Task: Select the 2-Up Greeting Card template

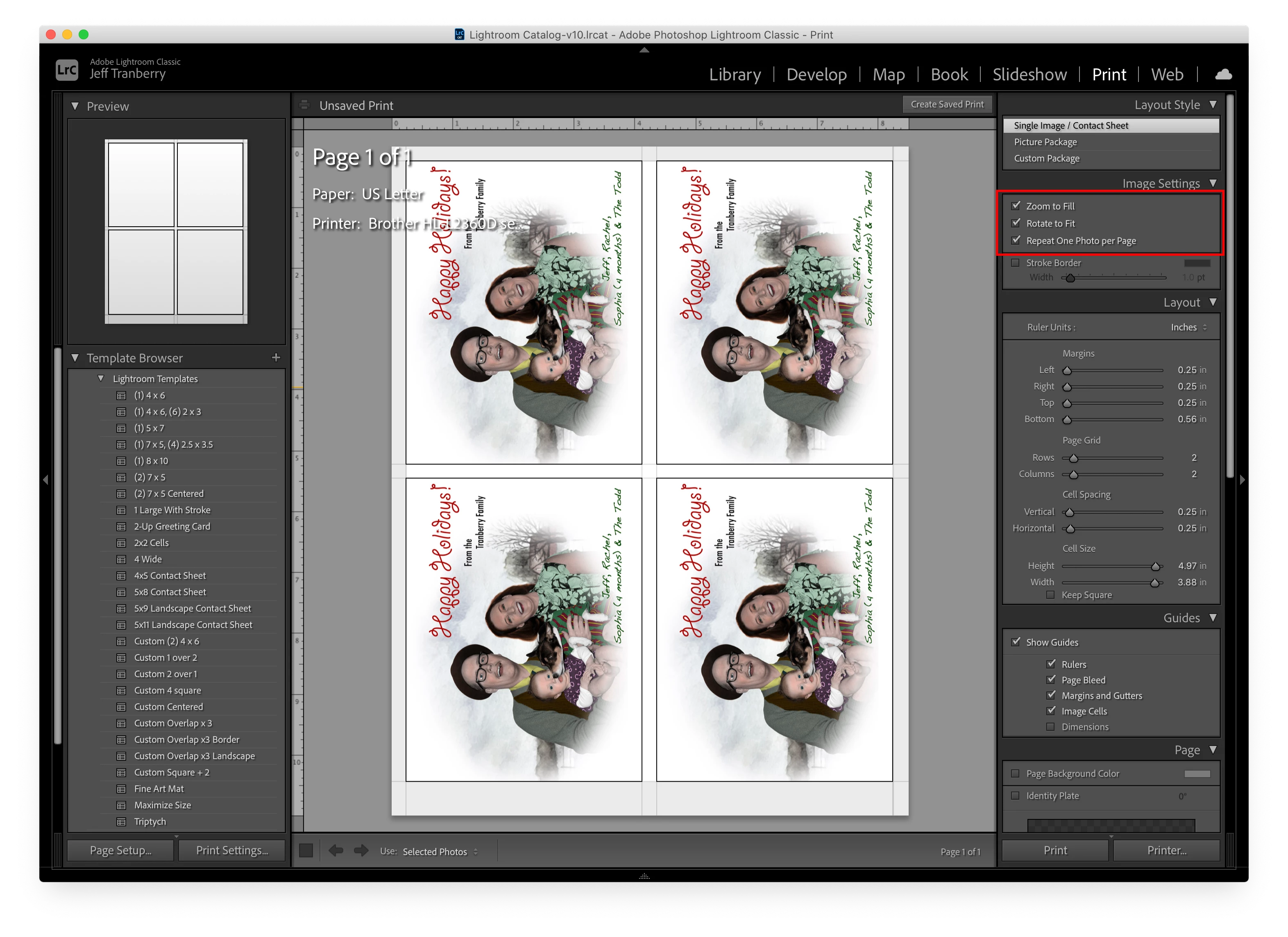Action: coord(172,526)
